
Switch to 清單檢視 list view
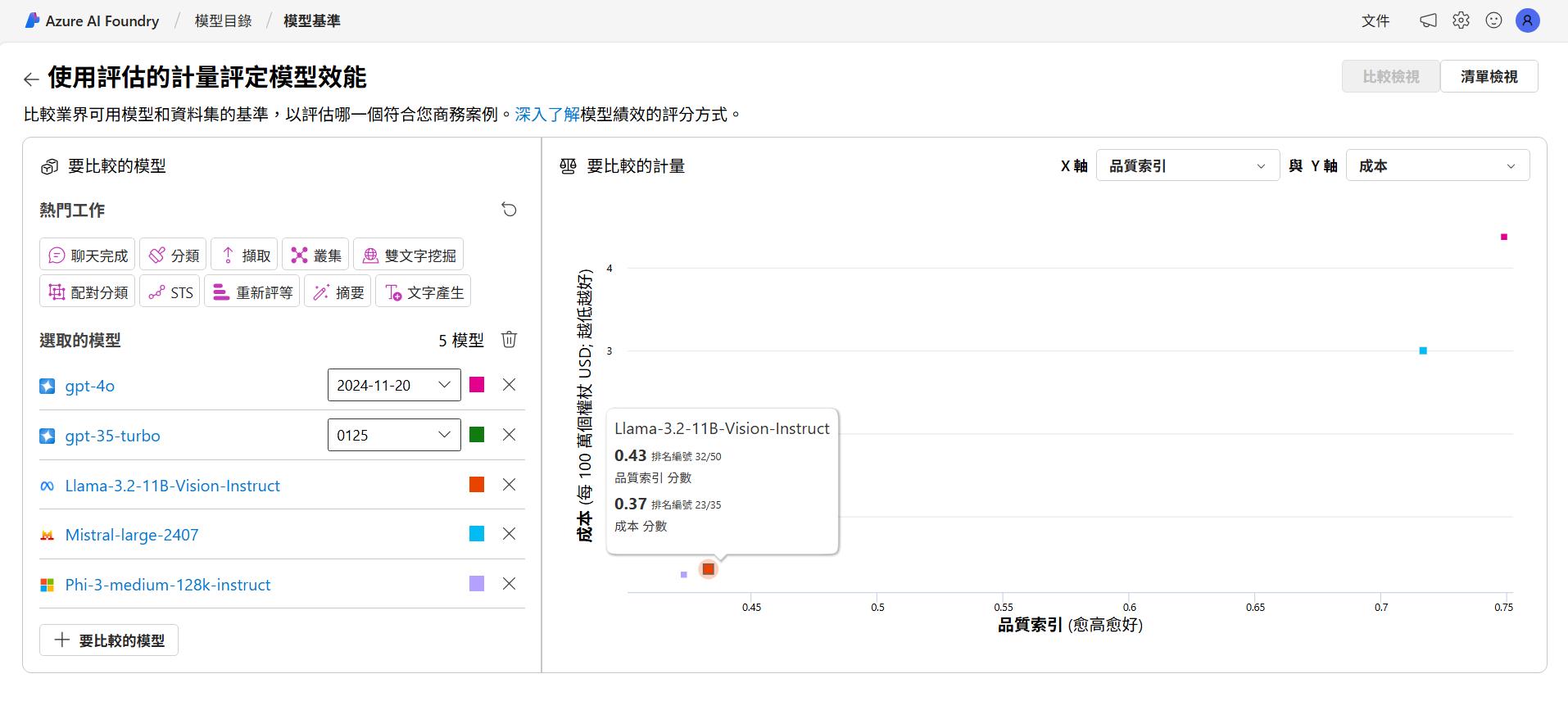tap(1489, 76)
